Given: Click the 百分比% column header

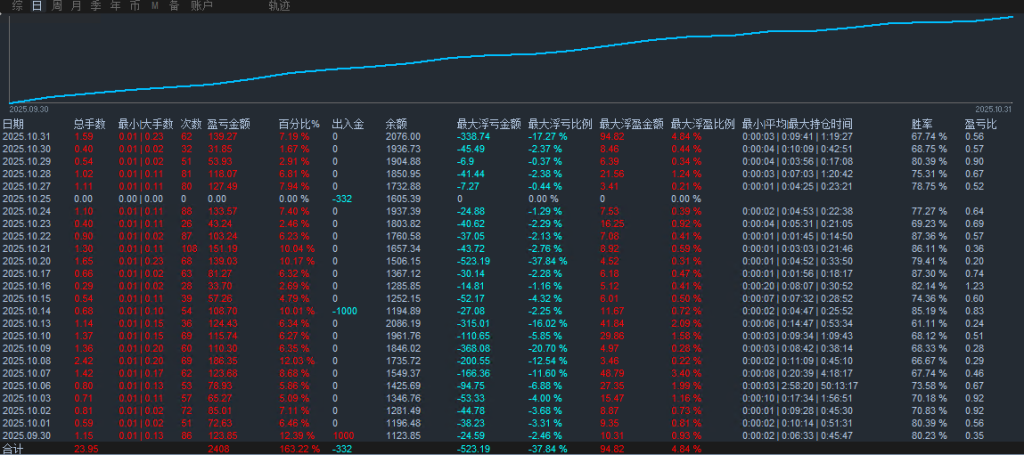Looking at the screenshot, I should [x=299, y=124].
